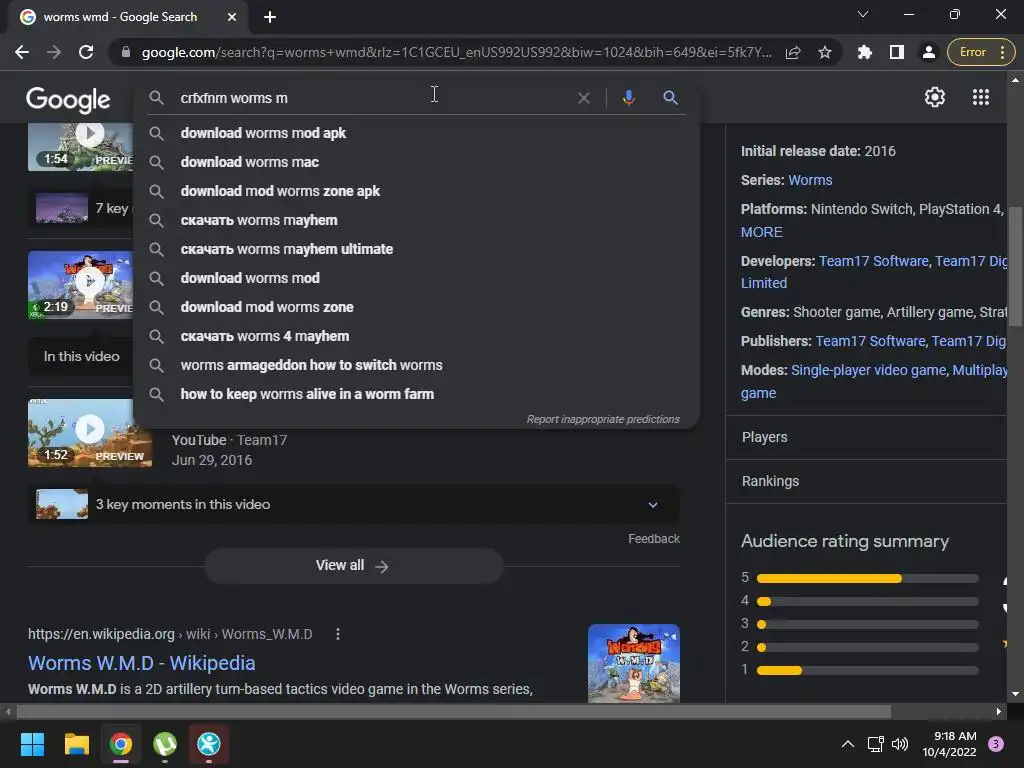
Task: Start voice search with microphone
Action: (628, 98)
